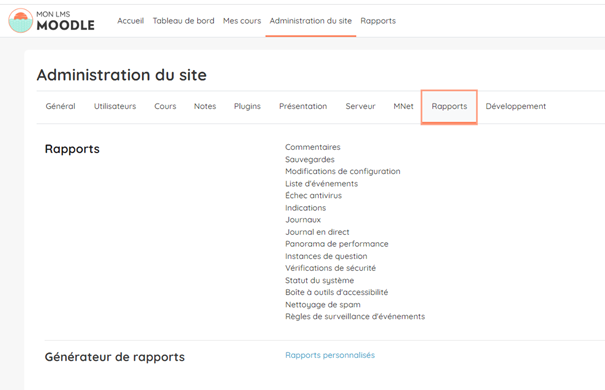Switch to the Serveur tab
605x390 pixels.
point(360,106)
